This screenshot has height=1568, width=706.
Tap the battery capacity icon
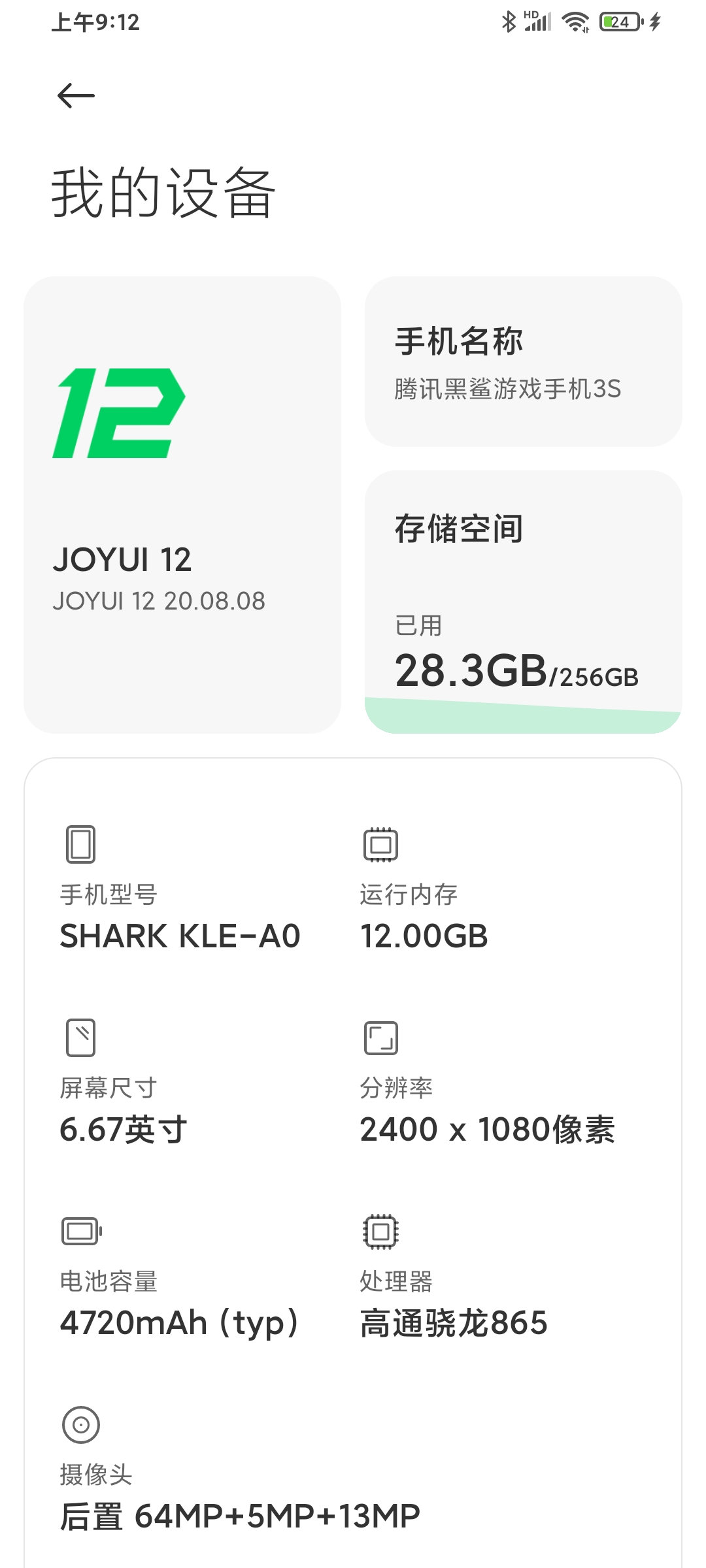pyautogui.click(x=82, y=1232)
